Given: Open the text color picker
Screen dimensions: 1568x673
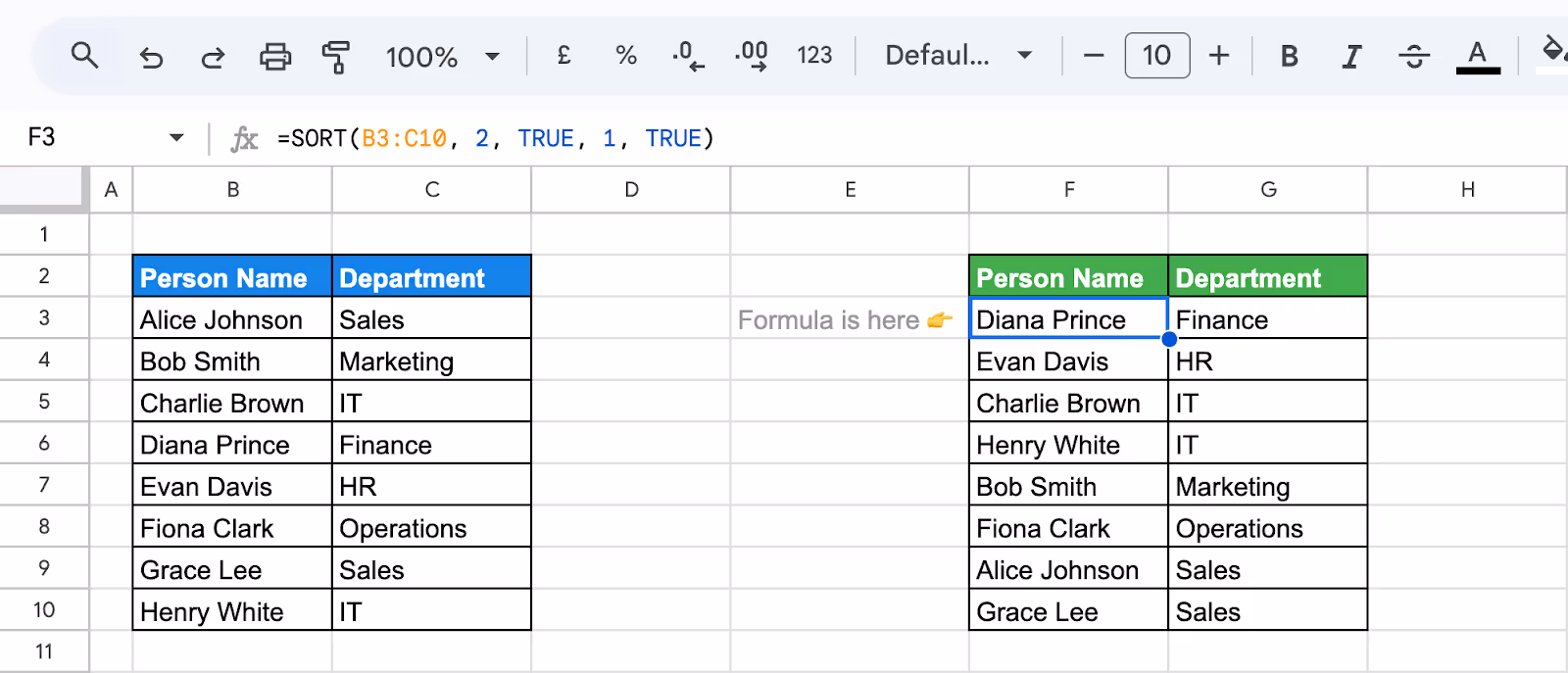Looking at the screenshot, I should point(1478,57).
